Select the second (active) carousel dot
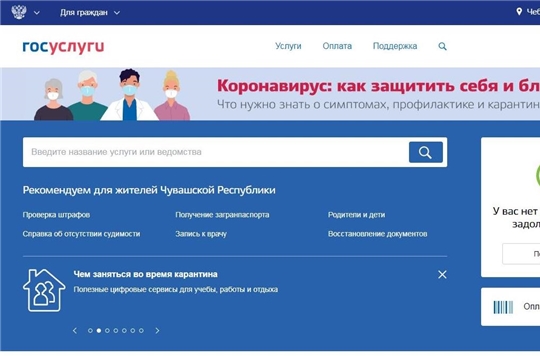This screenshot has height=360, width=540. point(99,330)
